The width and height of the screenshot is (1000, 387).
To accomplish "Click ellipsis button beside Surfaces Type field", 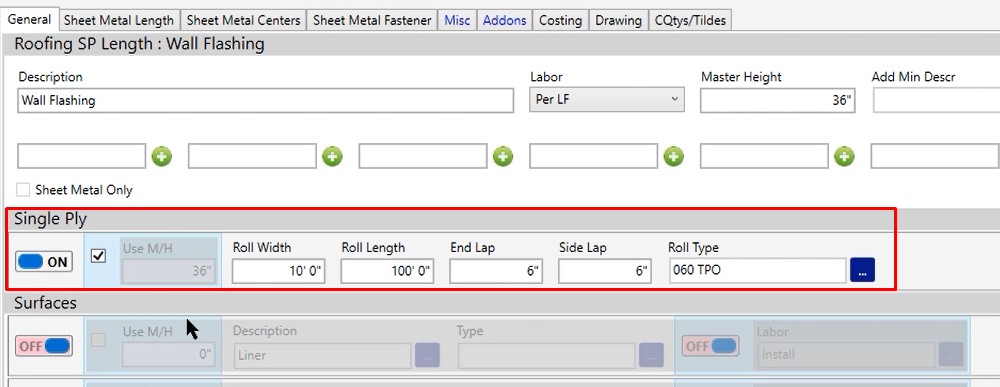I will 651,355.
